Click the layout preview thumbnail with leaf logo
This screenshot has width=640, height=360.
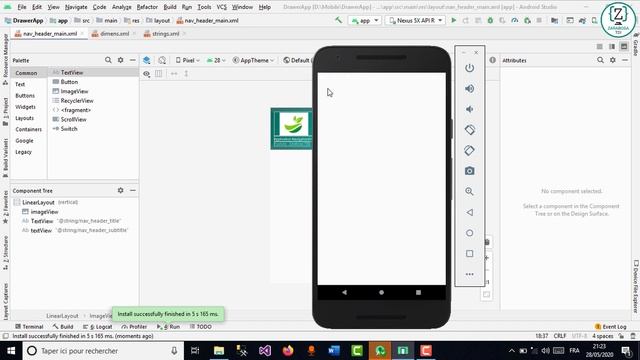[x=291, y=129]
